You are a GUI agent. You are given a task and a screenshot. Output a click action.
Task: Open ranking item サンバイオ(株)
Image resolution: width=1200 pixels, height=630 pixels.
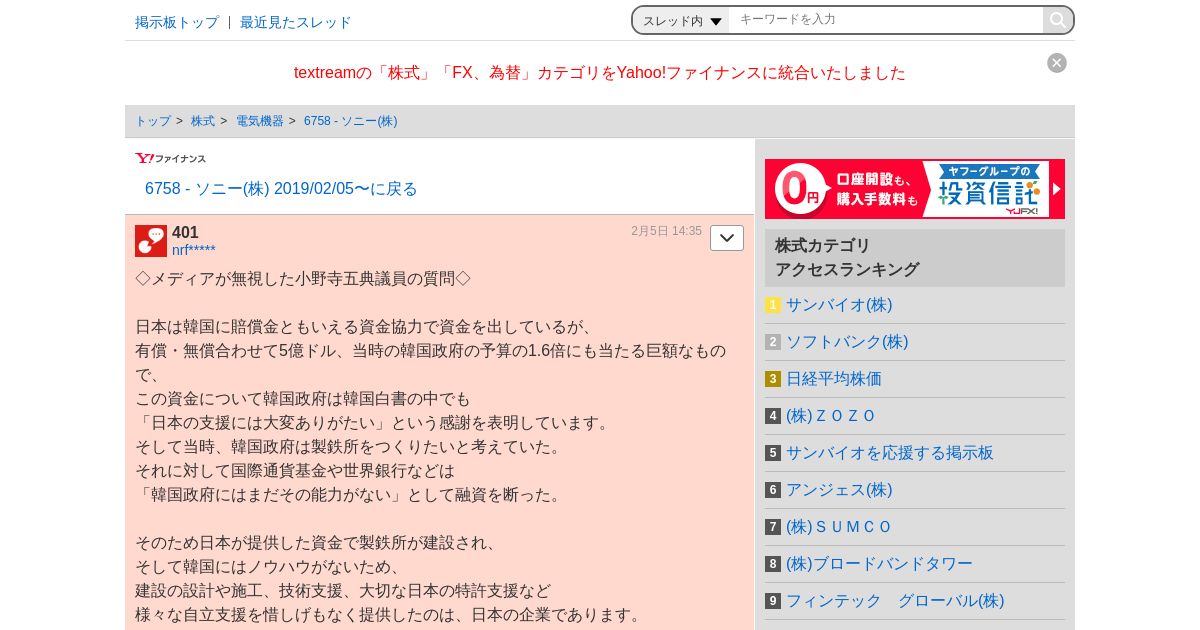click(x=839, y=305)
